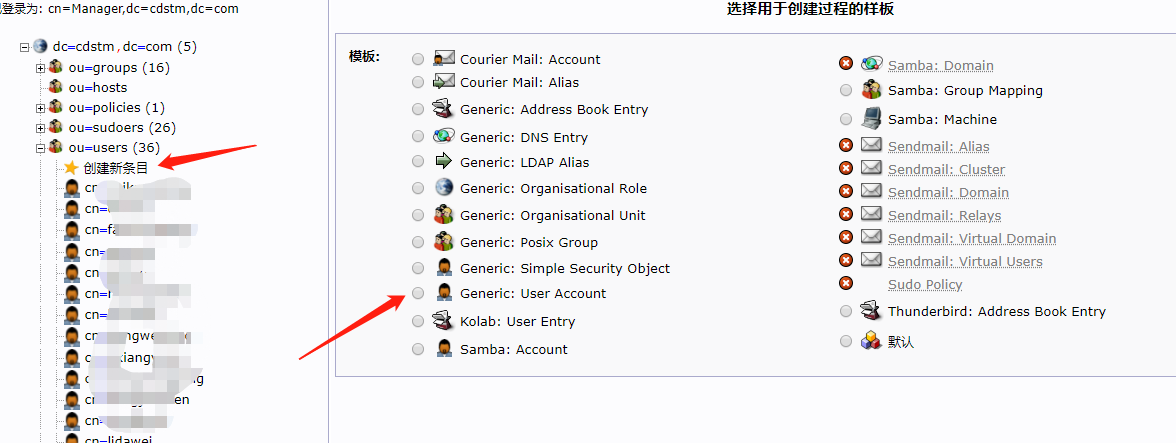Choose the Generic: Posix Group radio option
Viewport: 1176px width, 443px height.
[x=417, y=242]
